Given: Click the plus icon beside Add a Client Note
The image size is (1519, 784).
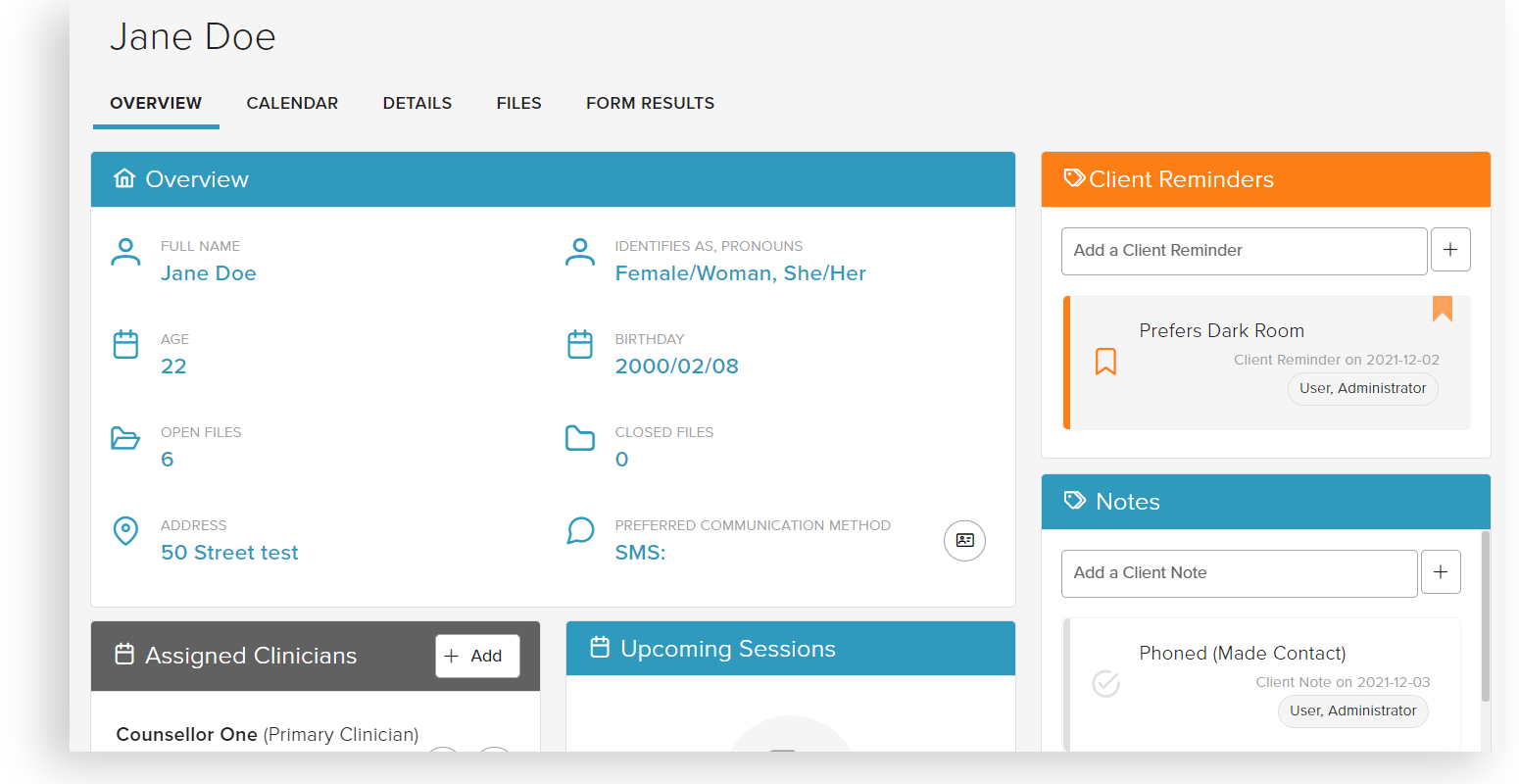Looking at the screenshot, I should 1441,572.
